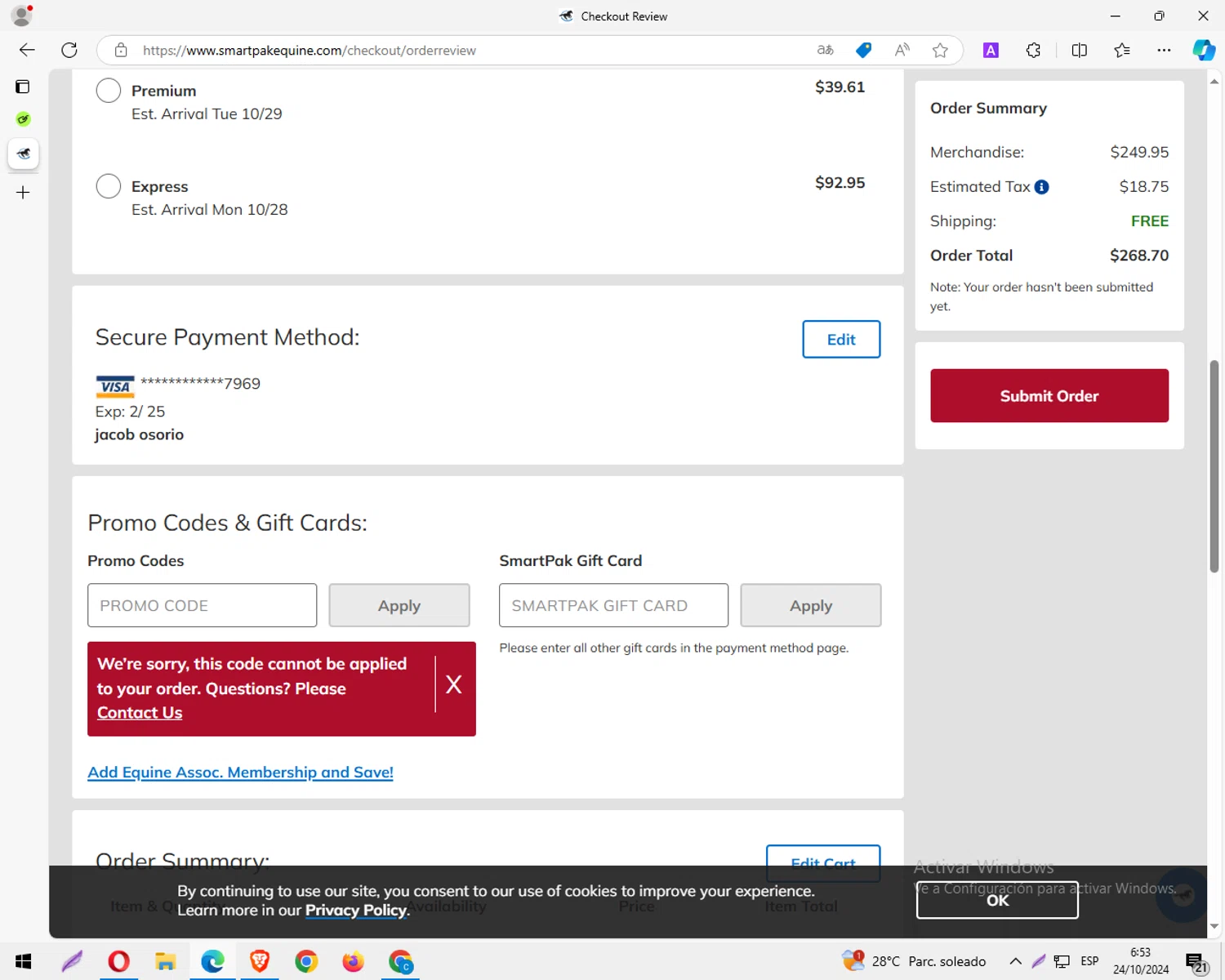
Task: Click the $268.70 order total value
Action: (x=1139, y=256)
